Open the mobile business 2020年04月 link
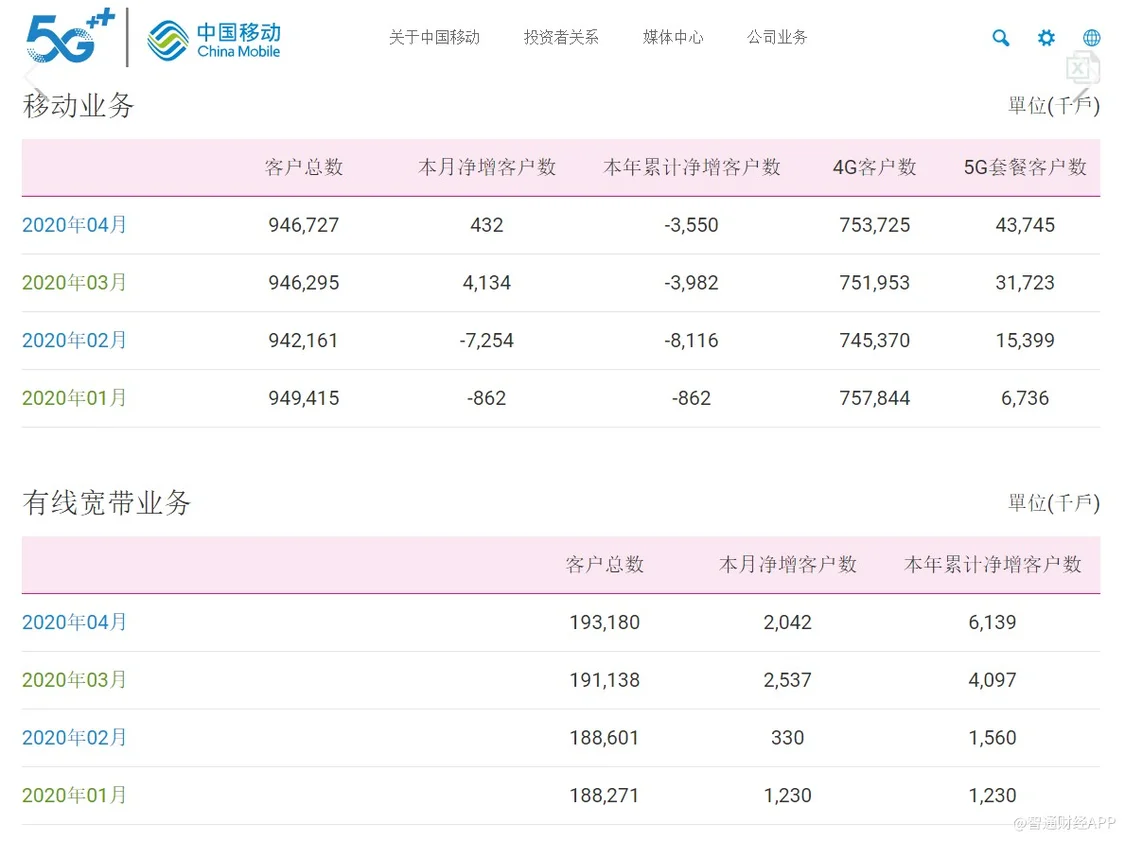The height and width of the screenshot is (841, 1125). tap(75, 225)
